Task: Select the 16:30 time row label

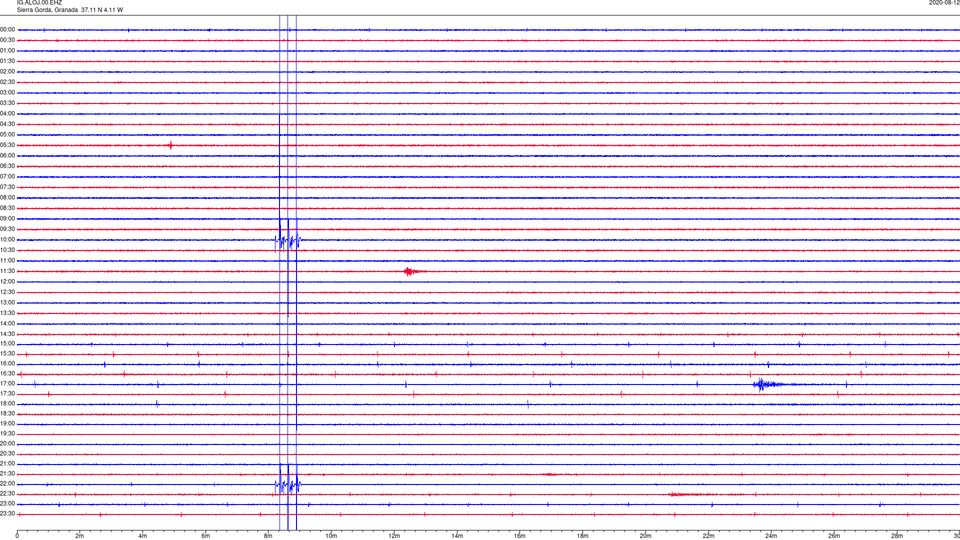Action: (7, 373)
